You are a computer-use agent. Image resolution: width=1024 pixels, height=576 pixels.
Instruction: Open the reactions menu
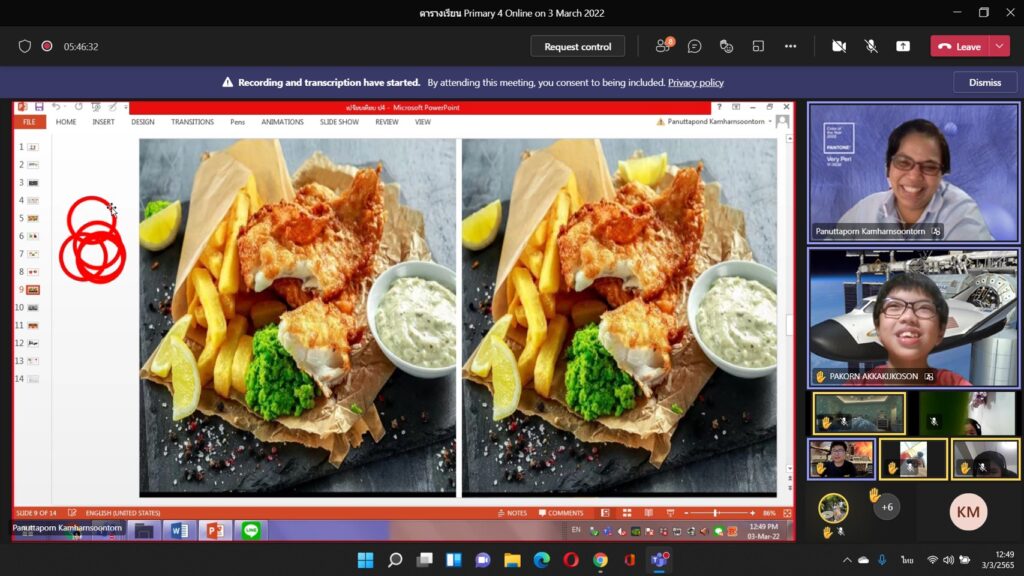(727, 46)
